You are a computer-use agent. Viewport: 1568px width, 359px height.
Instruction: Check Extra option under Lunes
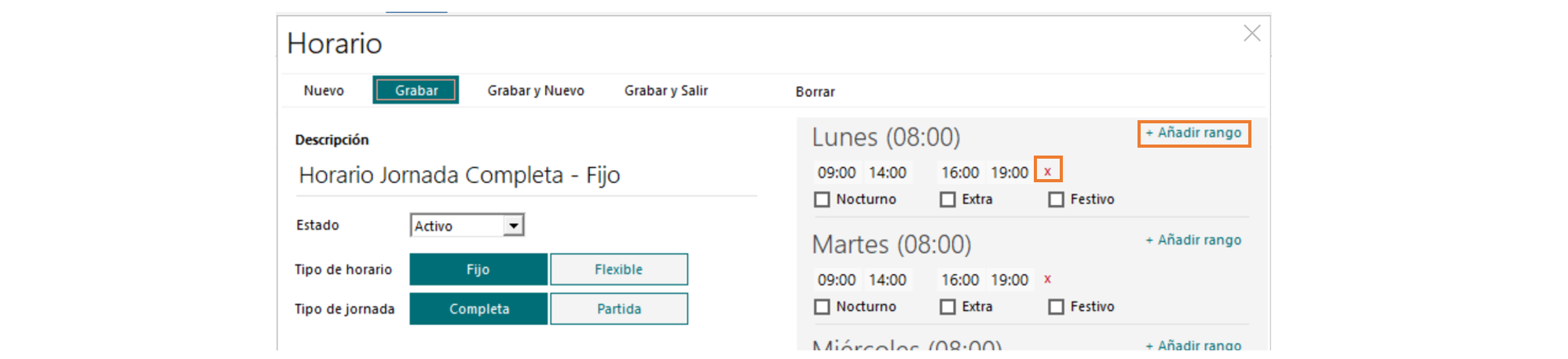point(947,200)
